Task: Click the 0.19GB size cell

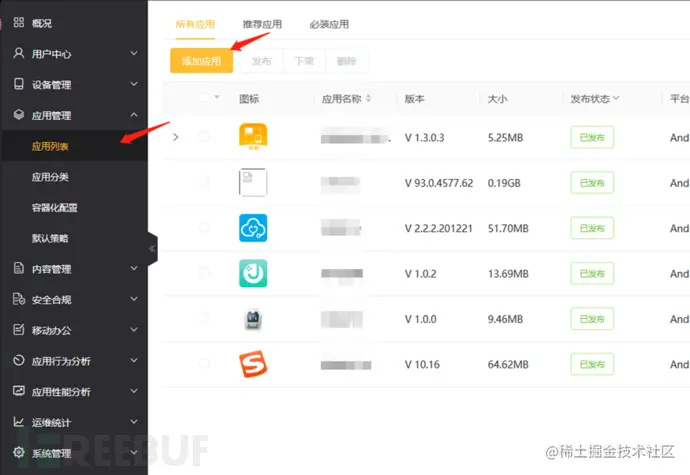Action: [504, 183]
